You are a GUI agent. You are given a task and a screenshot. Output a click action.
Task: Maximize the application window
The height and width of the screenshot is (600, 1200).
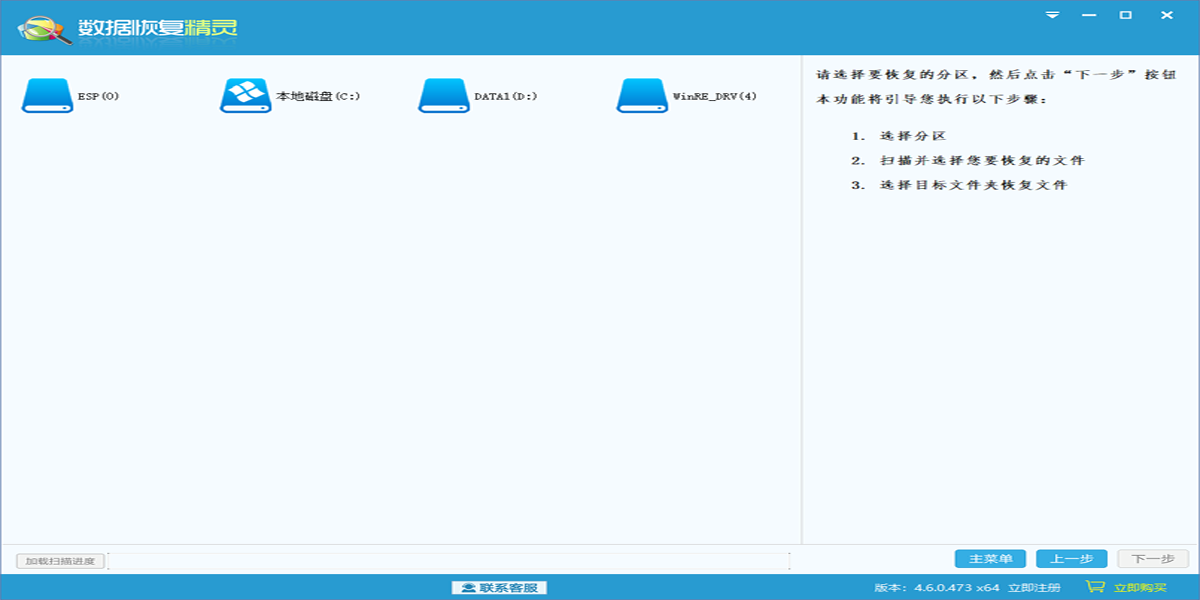[1126, 15]
